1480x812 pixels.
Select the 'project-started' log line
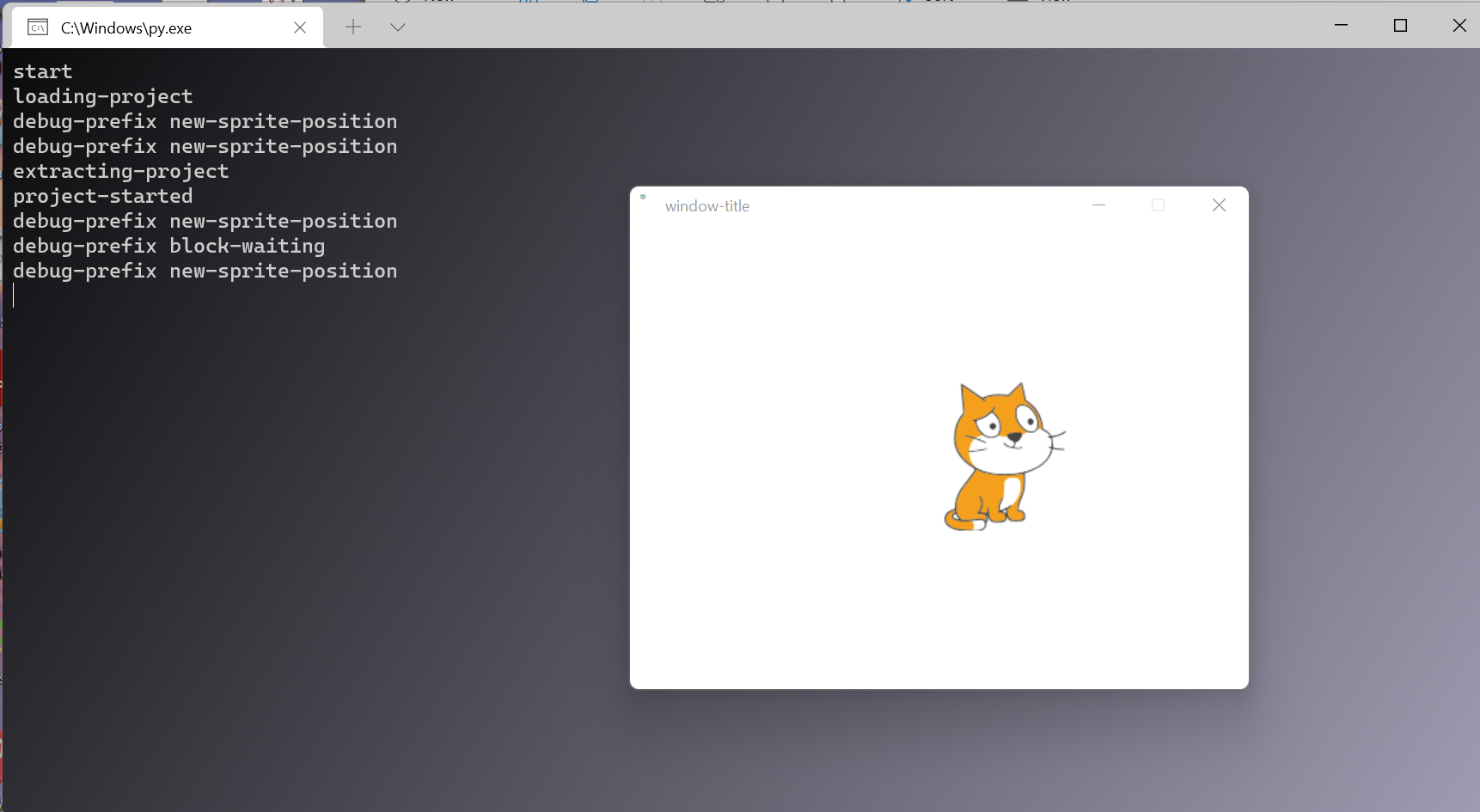tap(102, 196)
